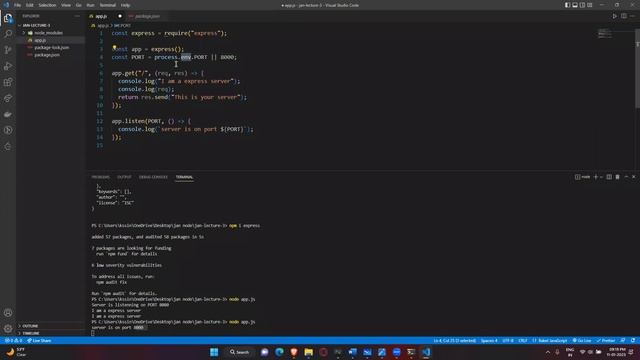Open the new-terminal launch profile dropdown arrow

pos(601,177)
